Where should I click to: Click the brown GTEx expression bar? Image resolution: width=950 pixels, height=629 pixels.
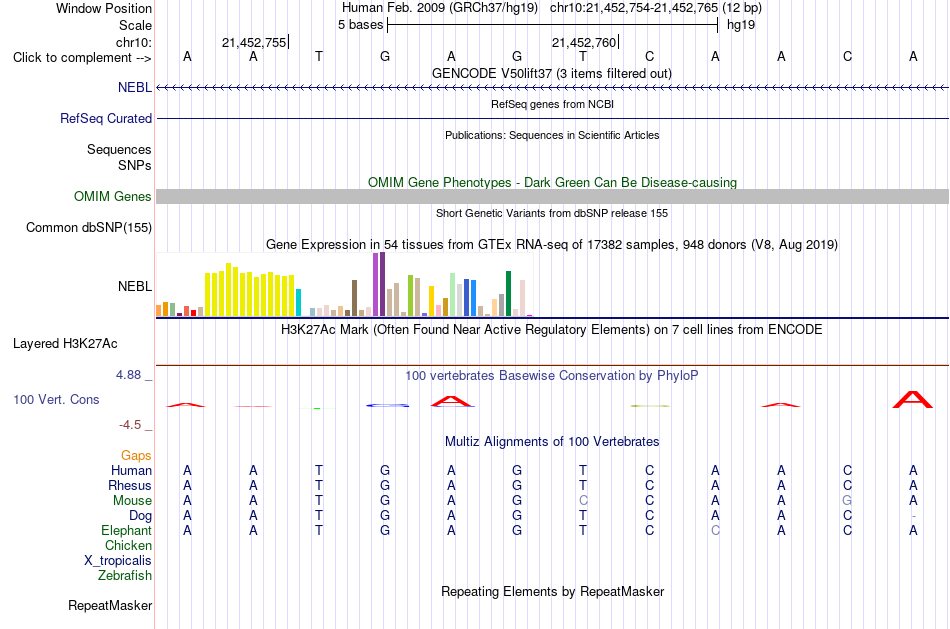tap(354, 298)
